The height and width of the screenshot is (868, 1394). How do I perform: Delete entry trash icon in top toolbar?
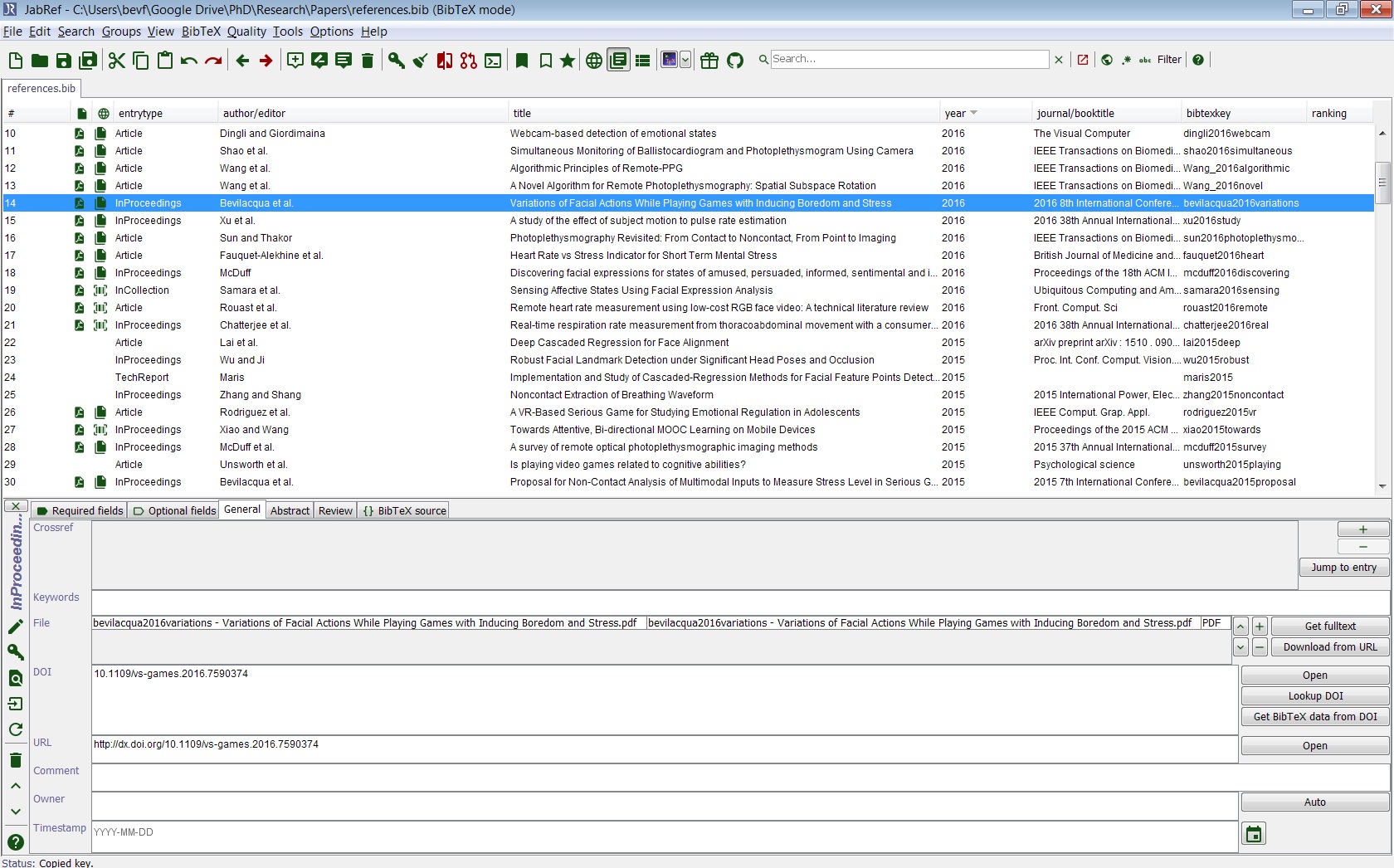tap(368, 61)
